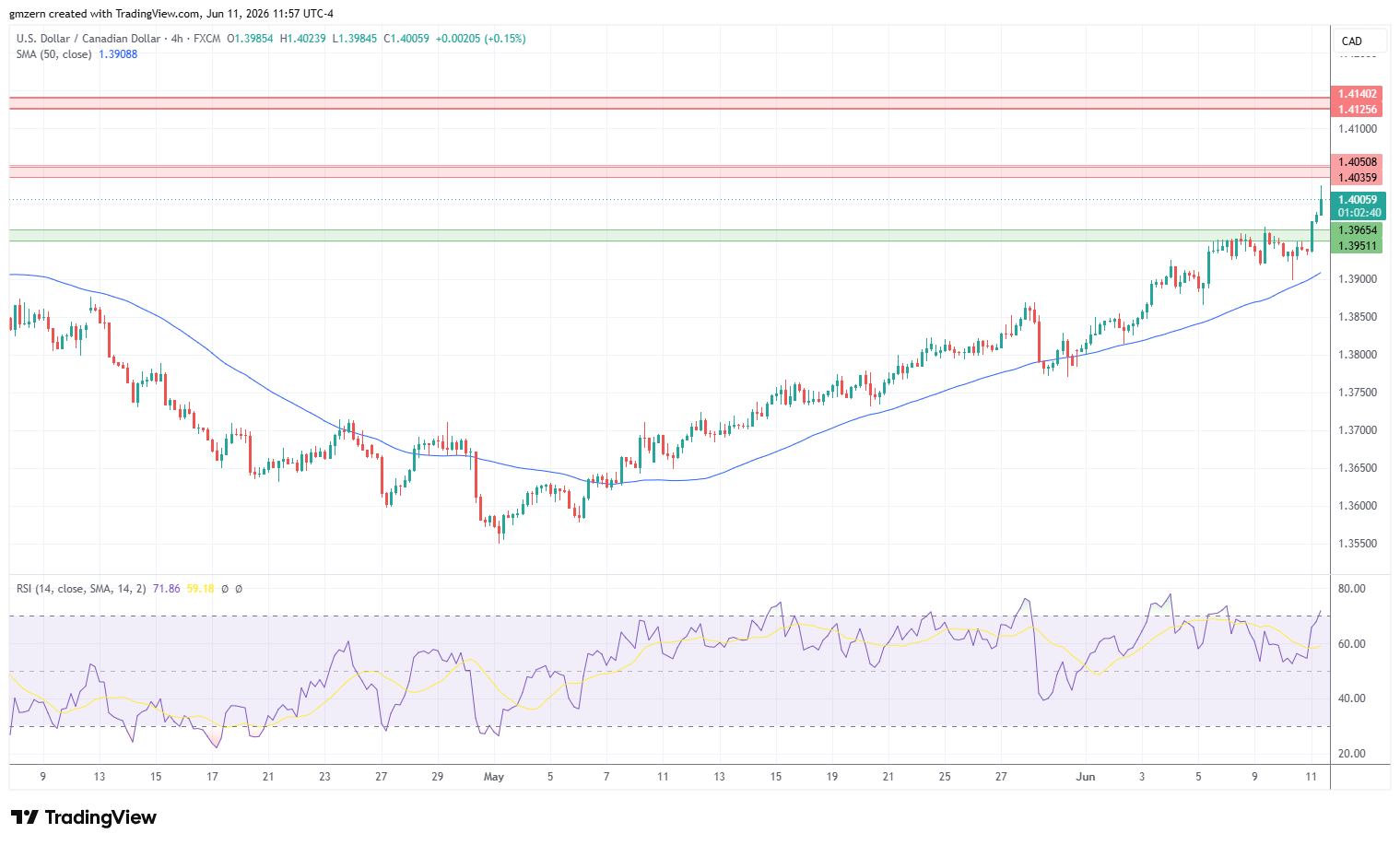The width and height of the screenshot is (1400, 845).
Task: Click the 1.37000 price axis label
Action: click(x=1358, y=430)
